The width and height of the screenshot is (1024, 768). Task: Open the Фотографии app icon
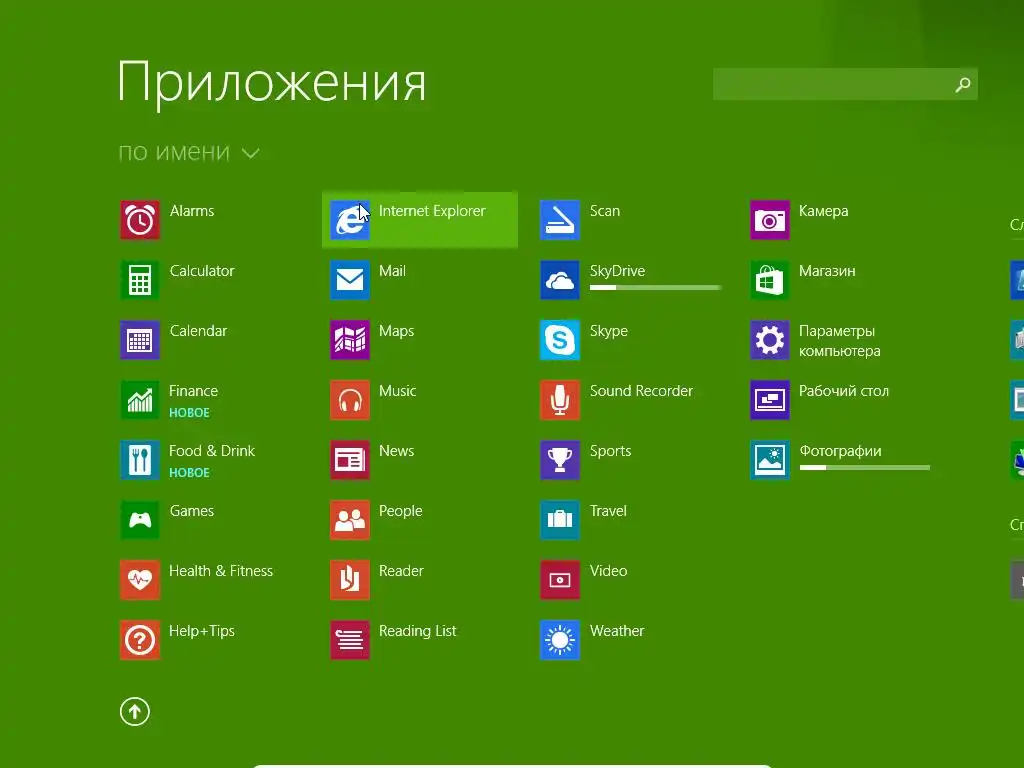pos(770,460)
